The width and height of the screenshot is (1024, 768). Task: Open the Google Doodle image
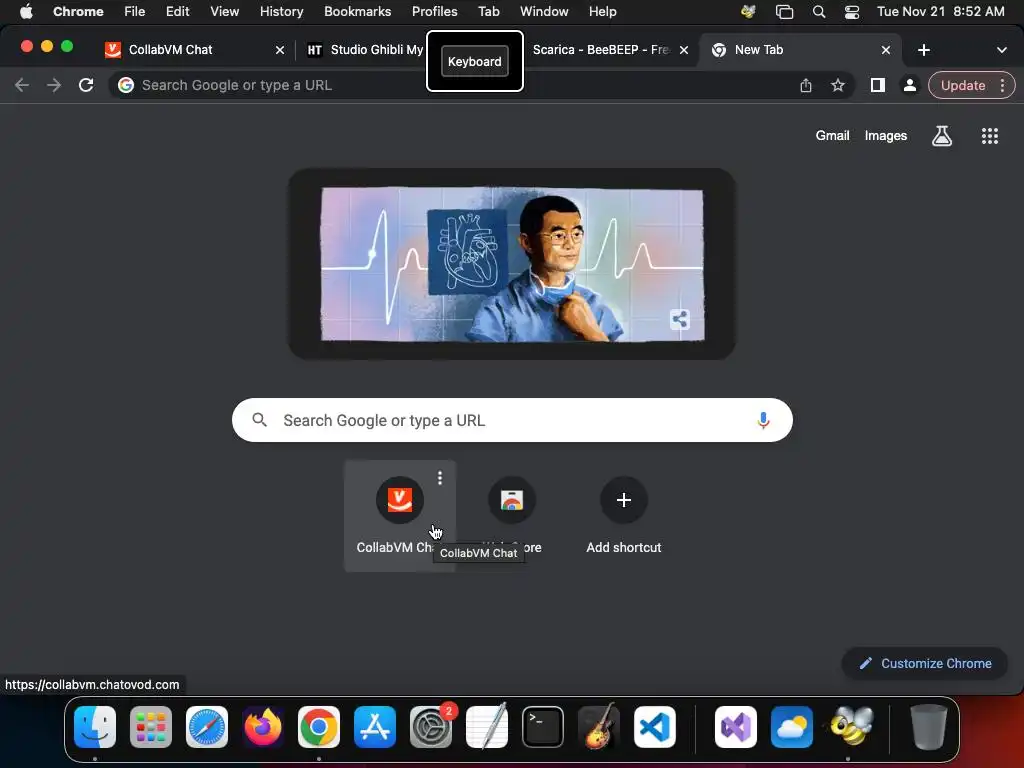tap(512, 264)
